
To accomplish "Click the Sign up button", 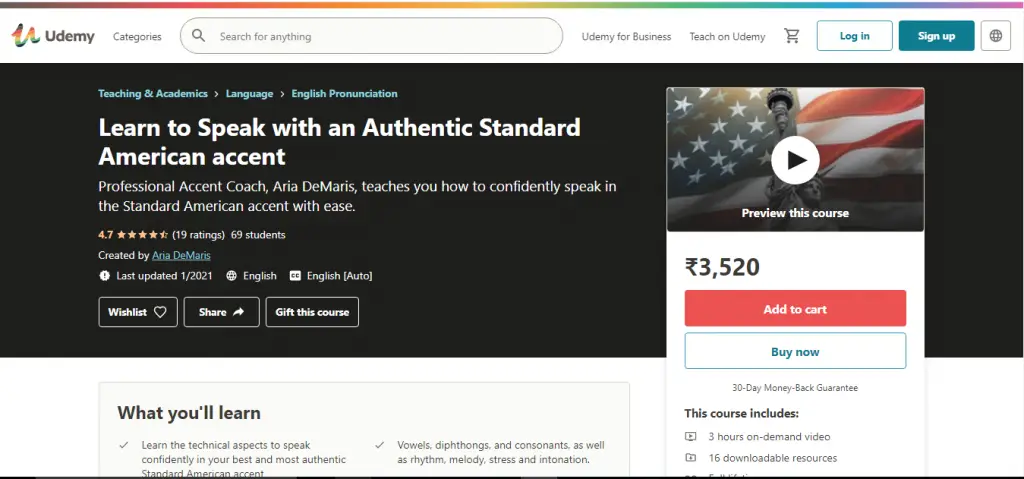I will (936, 36).
